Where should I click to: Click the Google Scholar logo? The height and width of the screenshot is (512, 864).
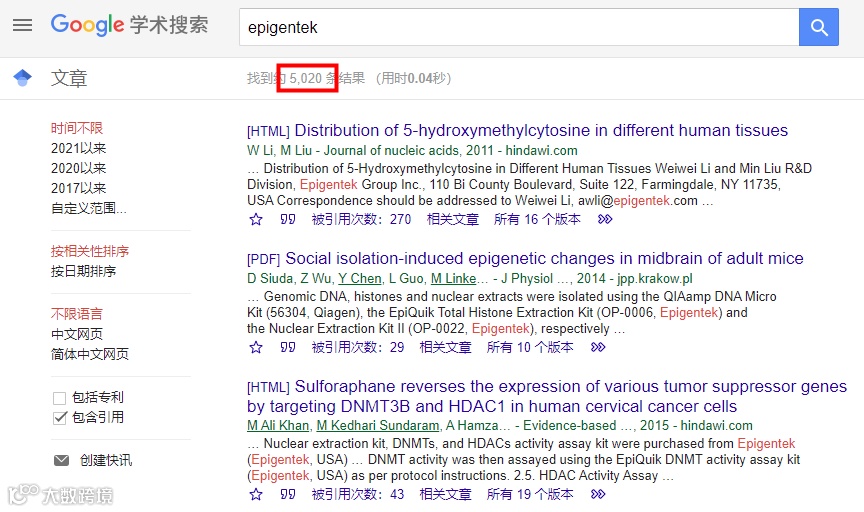129,25
